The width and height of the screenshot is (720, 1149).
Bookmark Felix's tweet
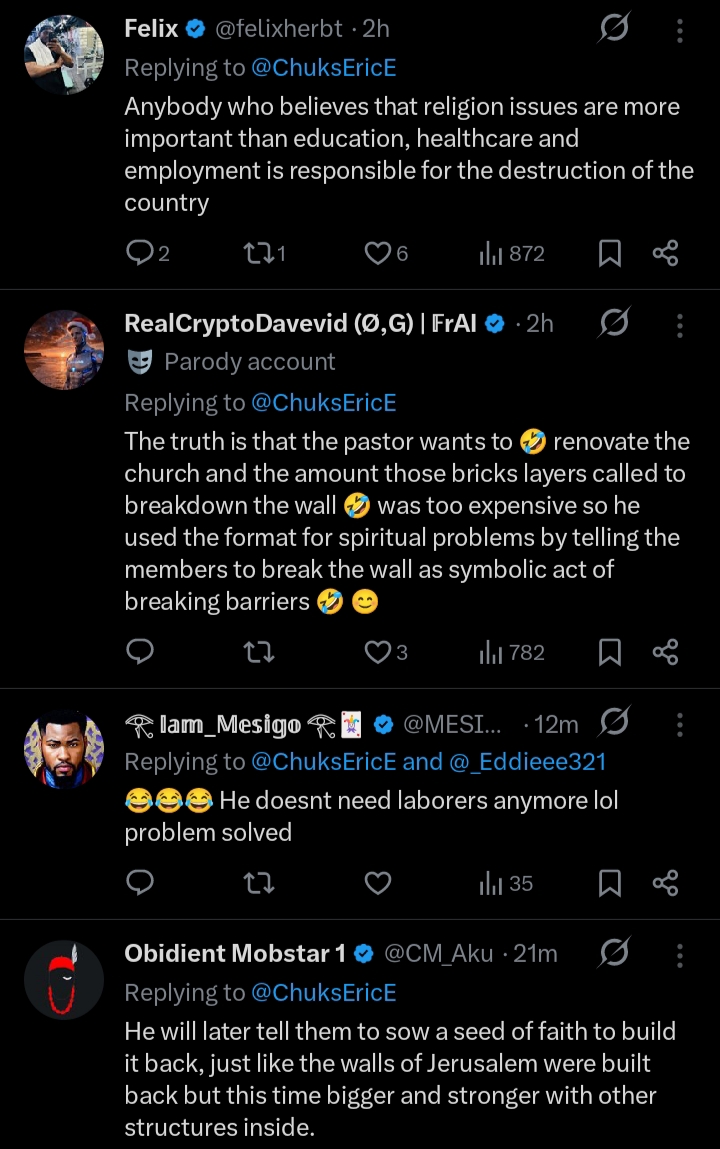click(609, 254)
